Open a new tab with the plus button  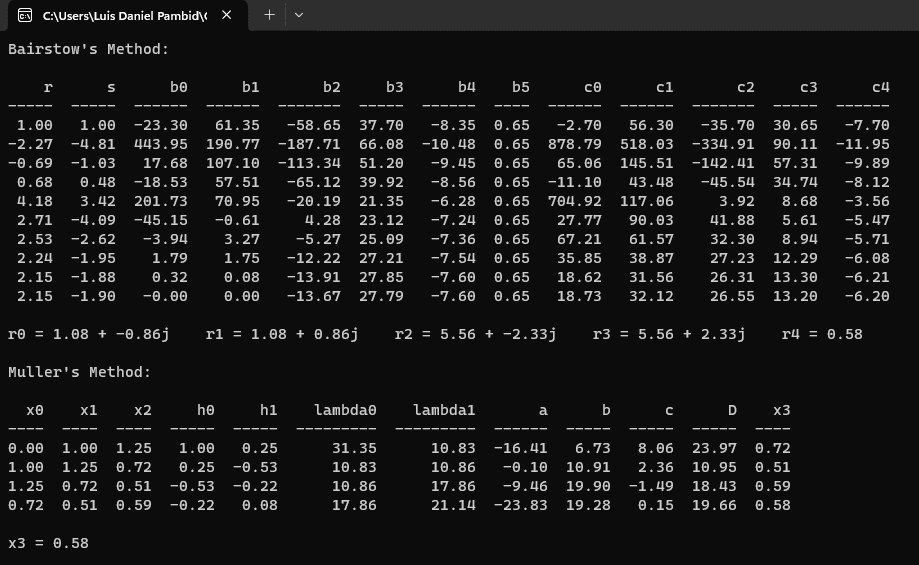pos(269,15)
